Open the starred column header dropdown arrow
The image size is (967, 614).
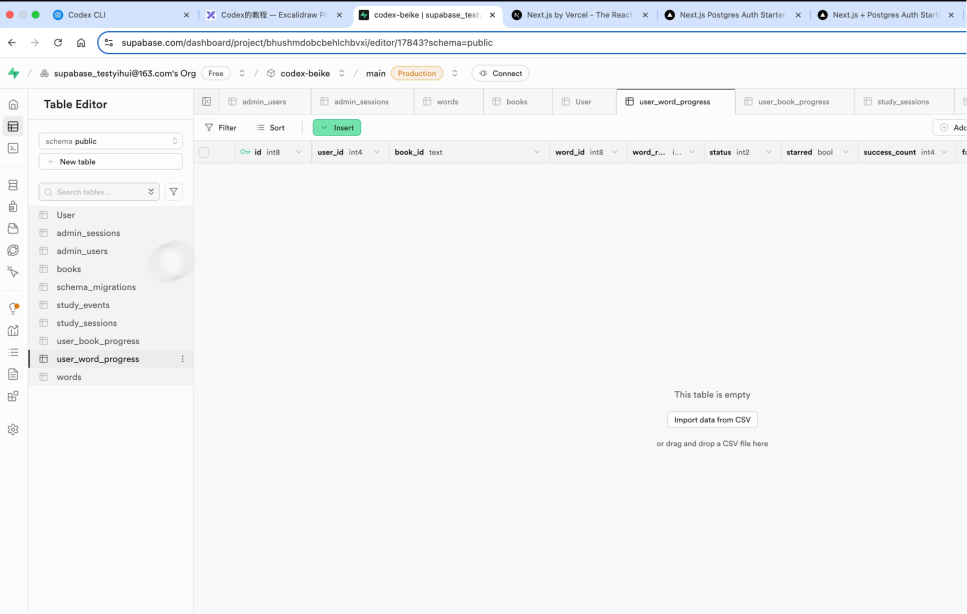pos(846,153)
